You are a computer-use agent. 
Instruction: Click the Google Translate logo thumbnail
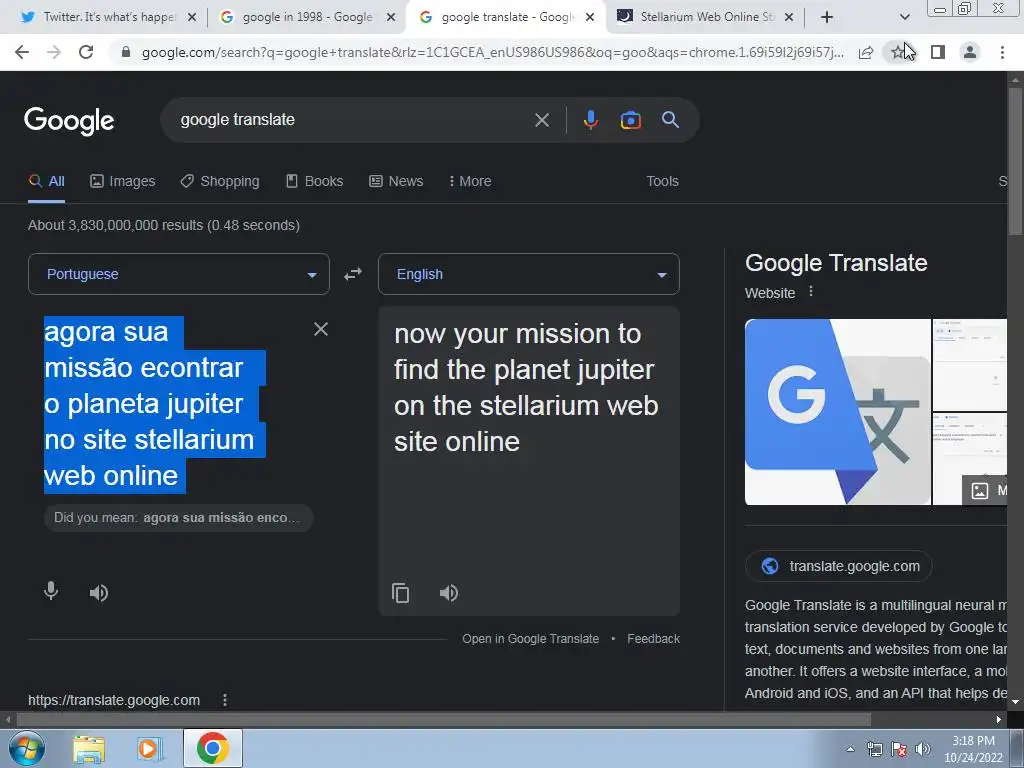pyautogui.click(x=837, y=411)
